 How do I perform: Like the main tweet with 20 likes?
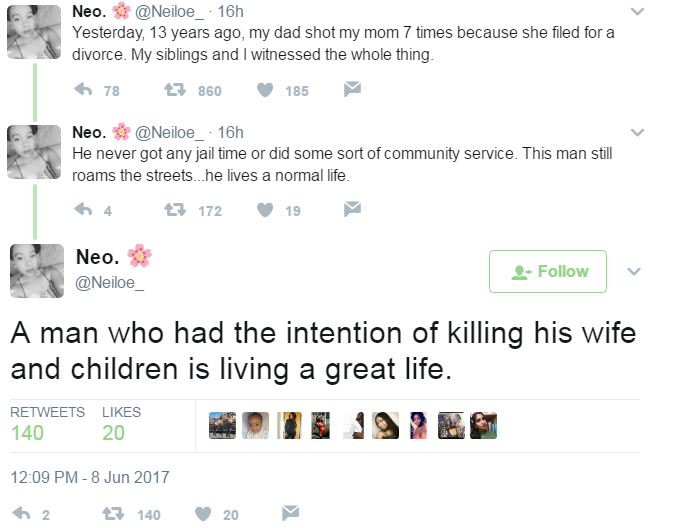(202, 514)
